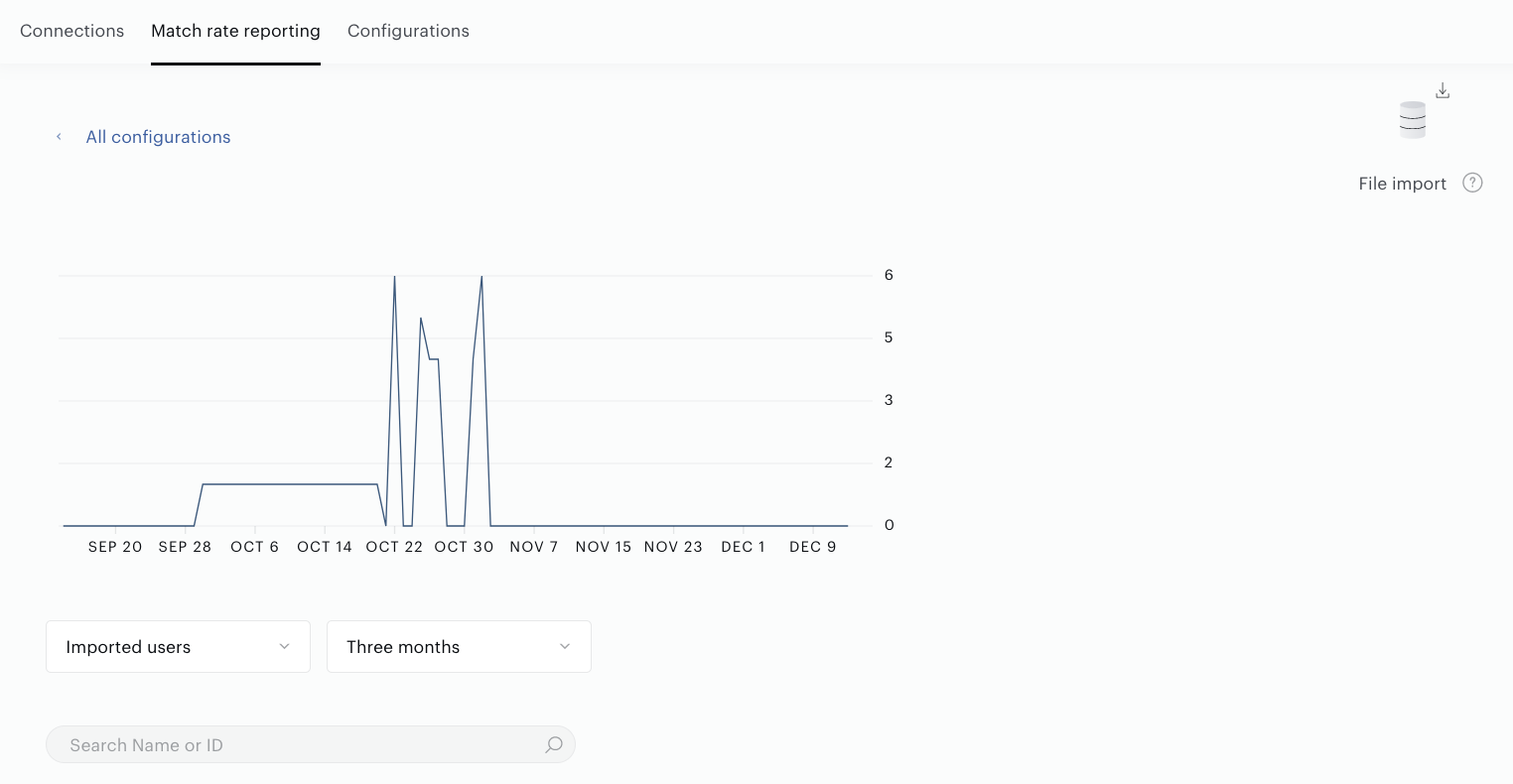The height and width of the screenshot is (784, 1513).
Task: Click the y-axis value 5
Action: click(x=889, y=337)
